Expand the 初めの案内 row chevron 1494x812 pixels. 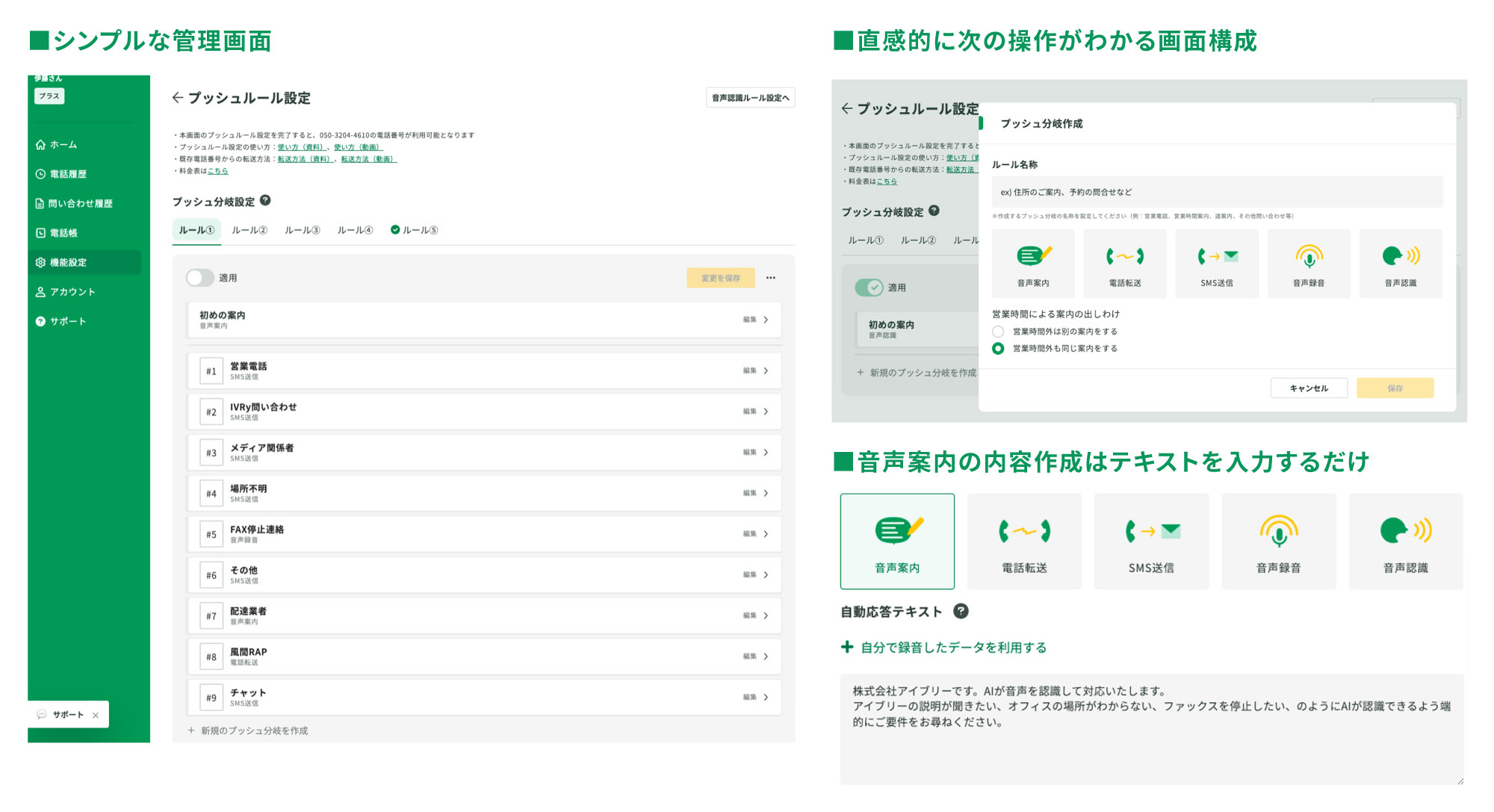click(766, 320)
